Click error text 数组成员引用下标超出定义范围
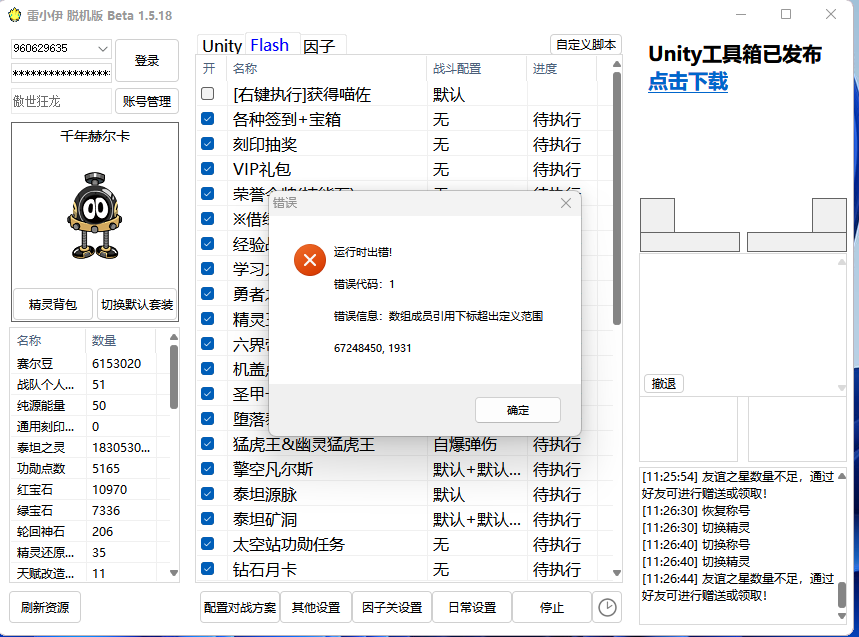This screenshot has height=637, width=859. (466, 316)
